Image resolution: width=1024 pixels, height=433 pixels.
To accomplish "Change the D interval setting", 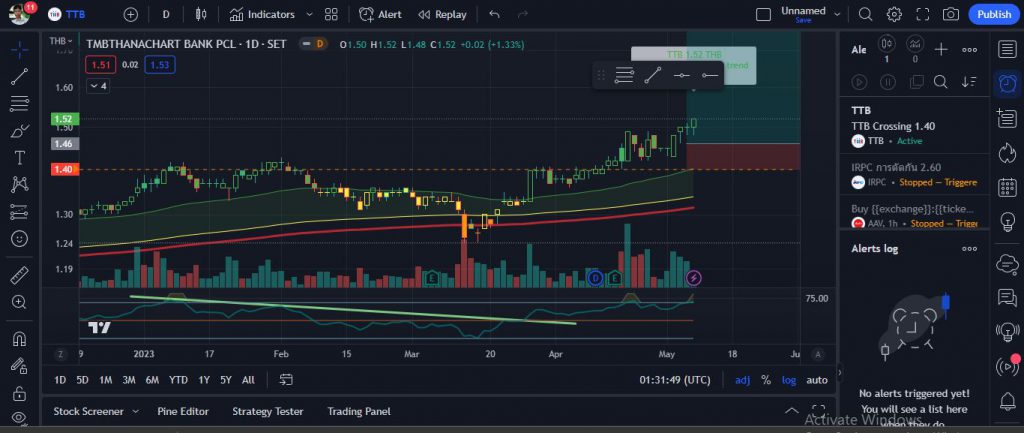I will click(166, 14).
